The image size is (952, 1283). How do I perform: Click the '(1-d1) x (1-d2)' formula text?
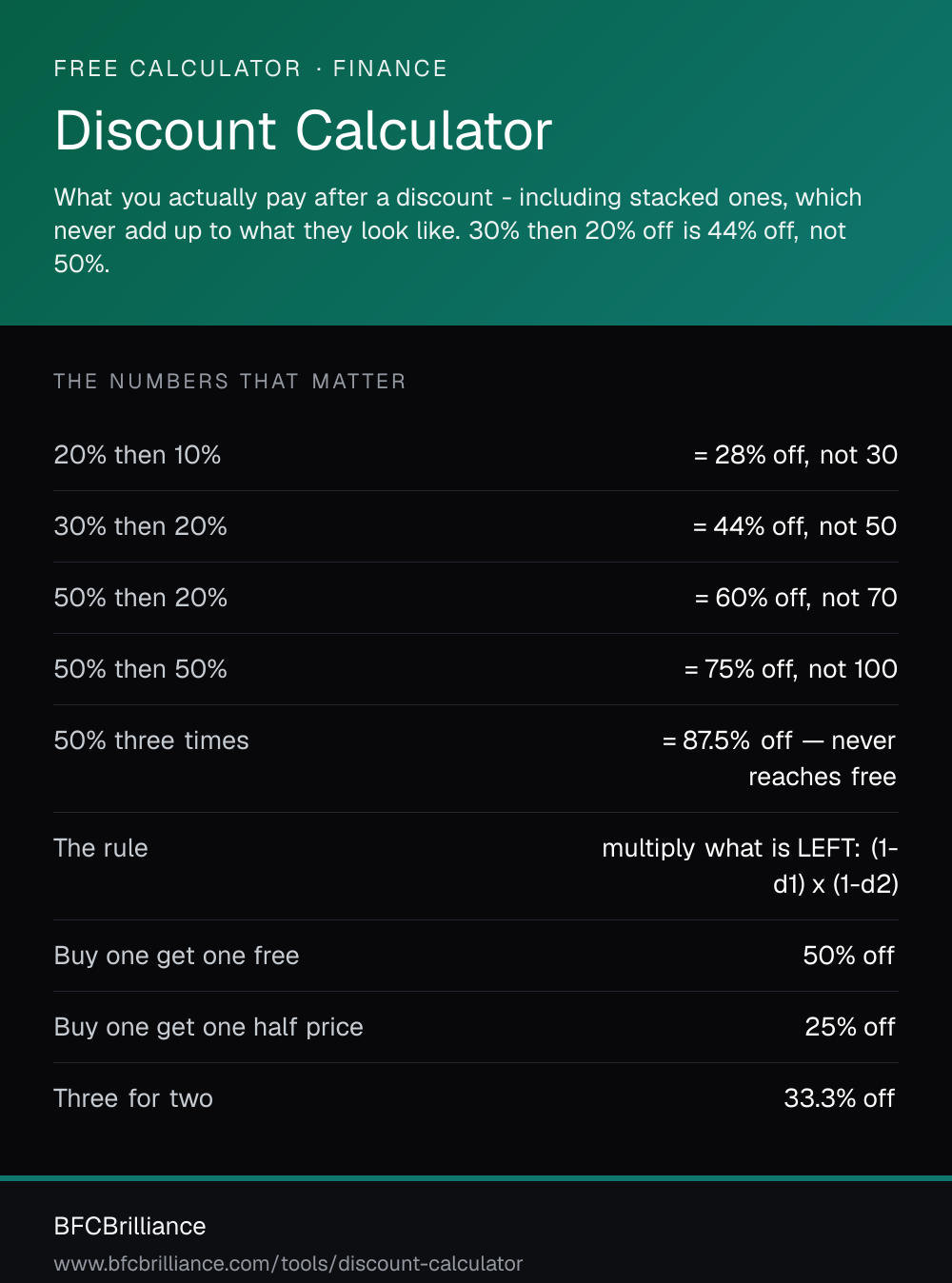click(836, 866)
